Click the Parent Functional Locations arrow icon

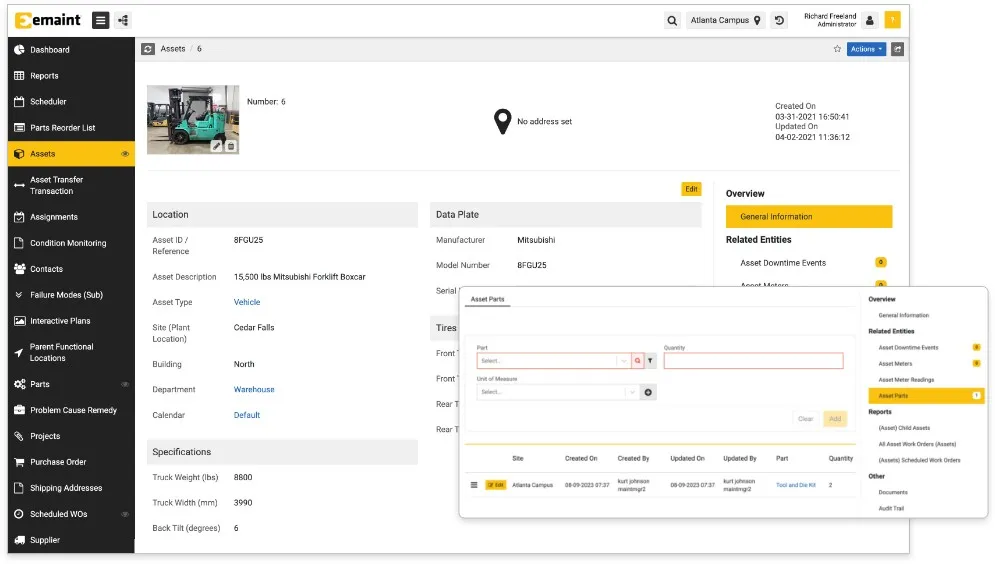19,353
